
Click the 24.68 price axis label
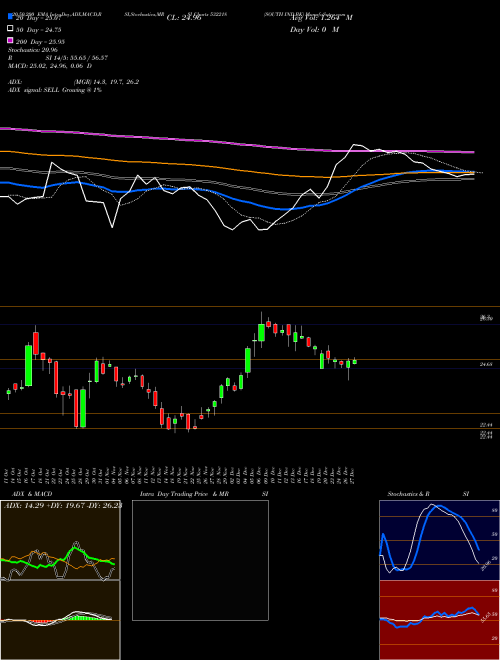pos(486,365)
